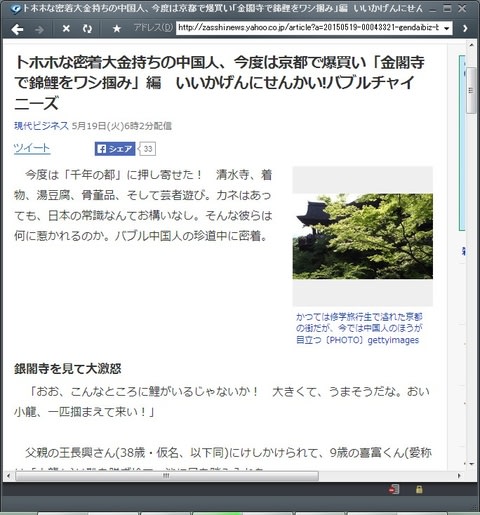
Task: Open the address bar dropdown arrow
Action: [447, 28]
